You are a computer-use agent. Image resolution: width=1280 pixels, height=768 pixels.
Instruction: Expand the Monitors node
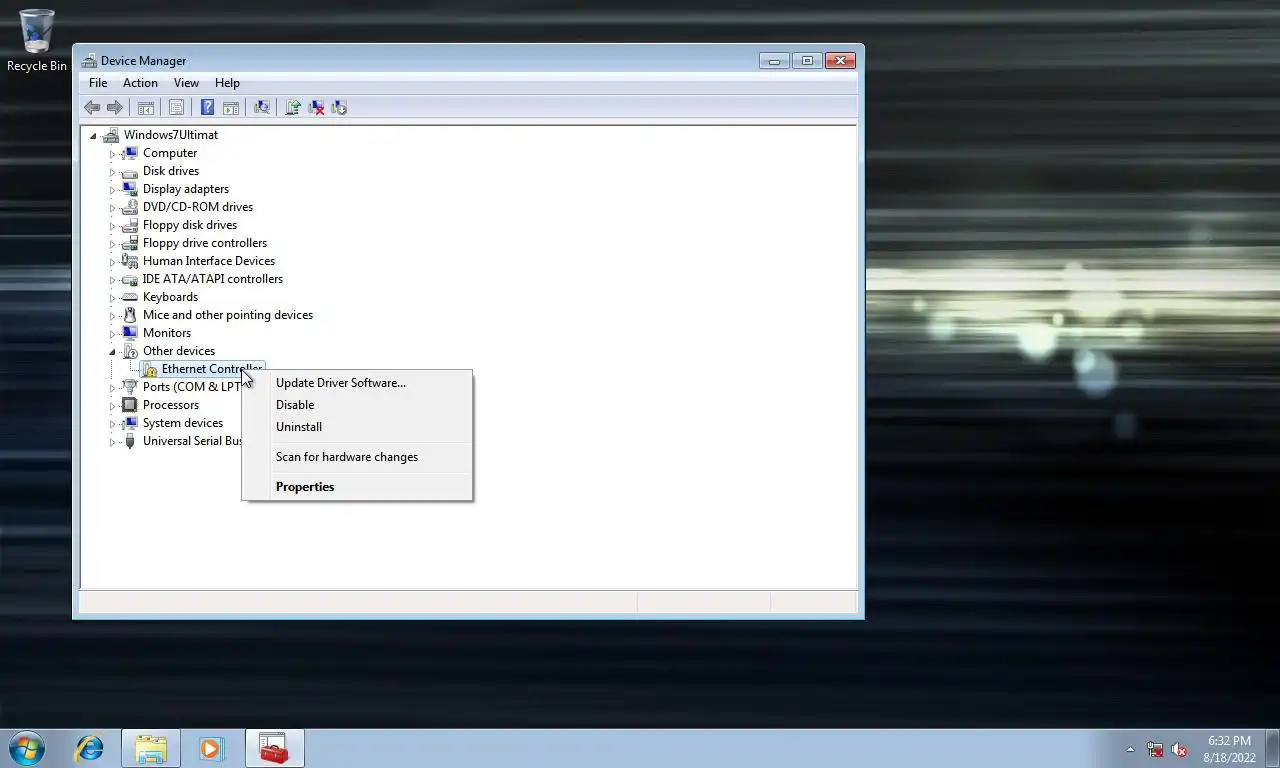pos(112,334)
